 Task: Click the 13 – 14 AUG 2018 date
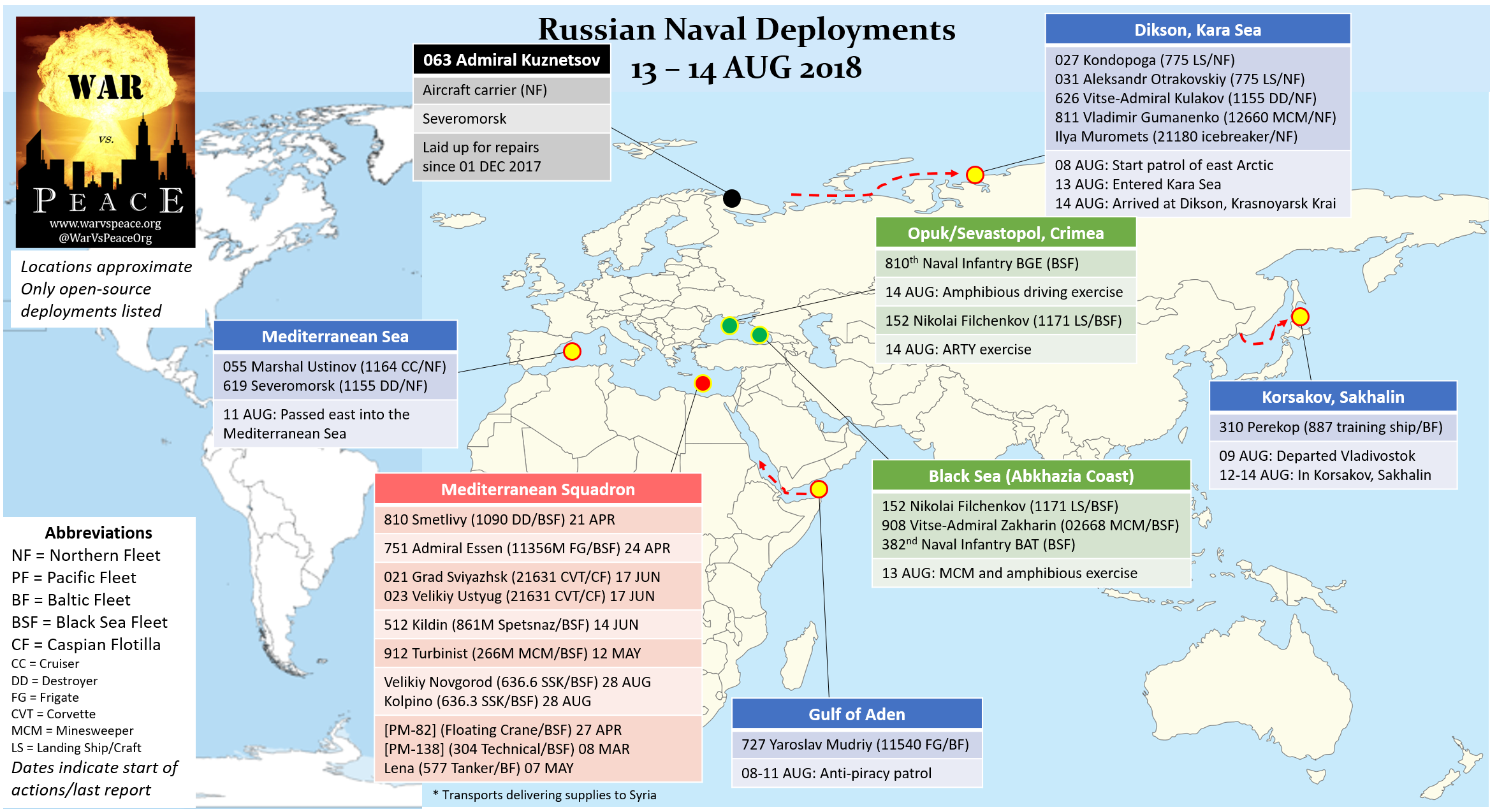[747, 68]
